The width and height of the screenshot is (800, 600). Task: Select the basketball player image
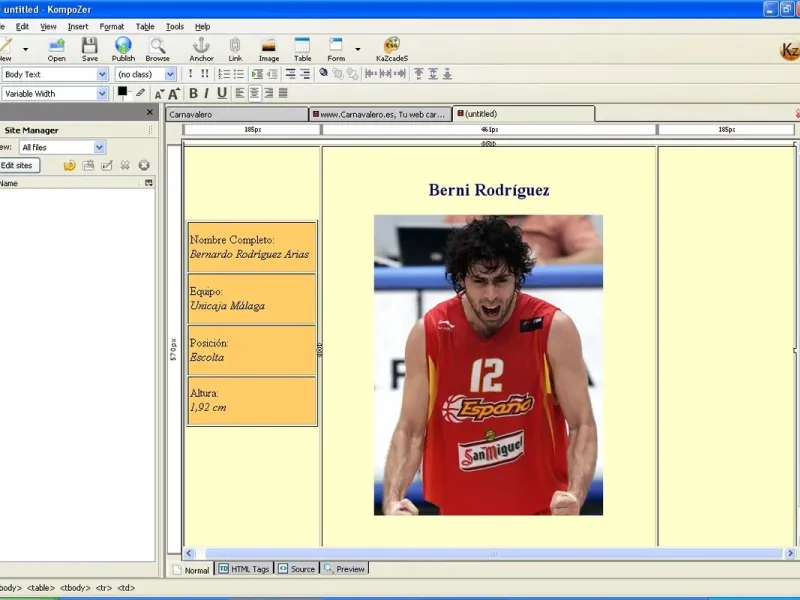click(488, 365)
